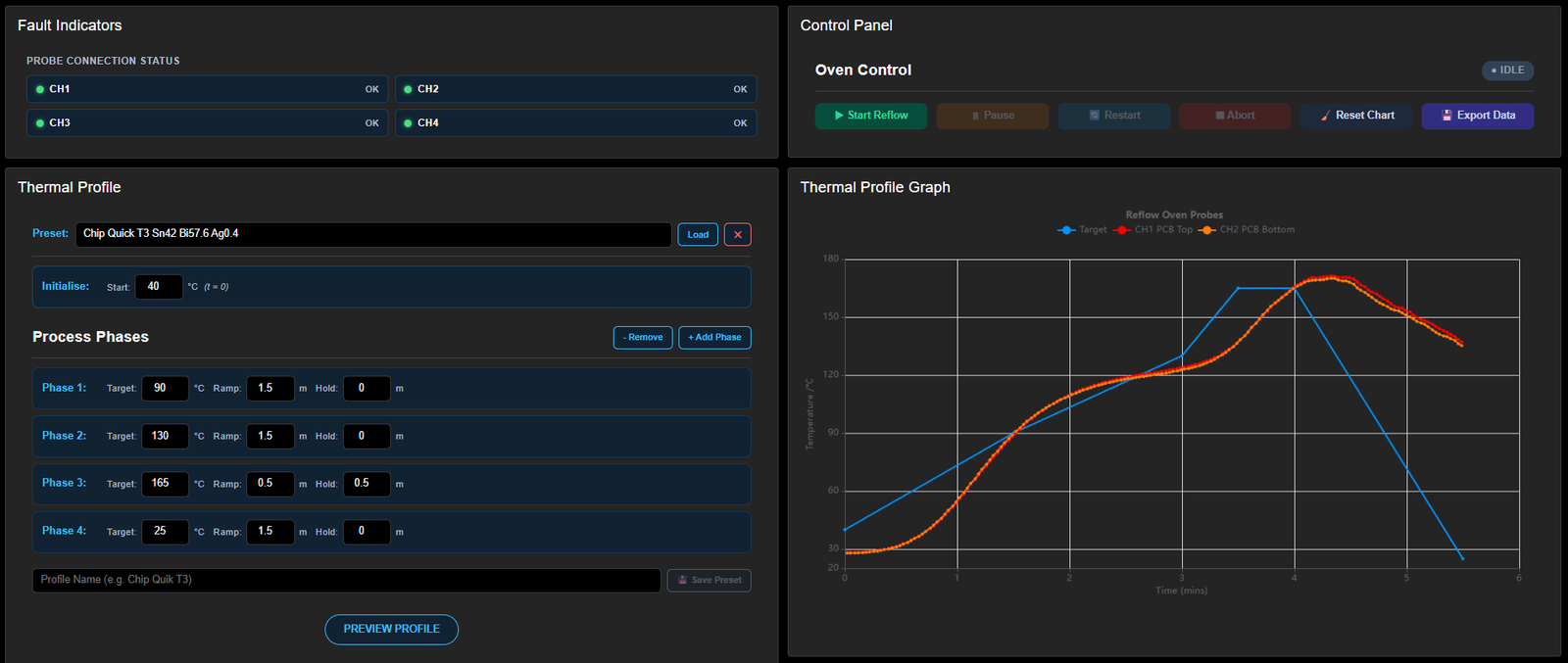Click Phase 4 hold field

click(x=367, y=532)
